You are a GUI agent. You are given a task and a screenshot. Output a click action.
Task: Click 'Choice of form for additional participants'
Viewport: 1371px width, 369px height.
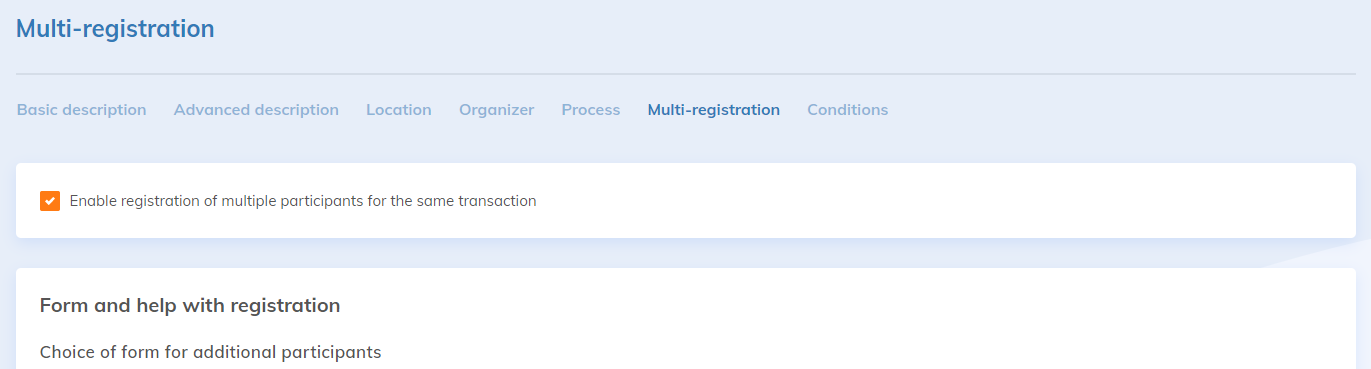coord(210,352)
